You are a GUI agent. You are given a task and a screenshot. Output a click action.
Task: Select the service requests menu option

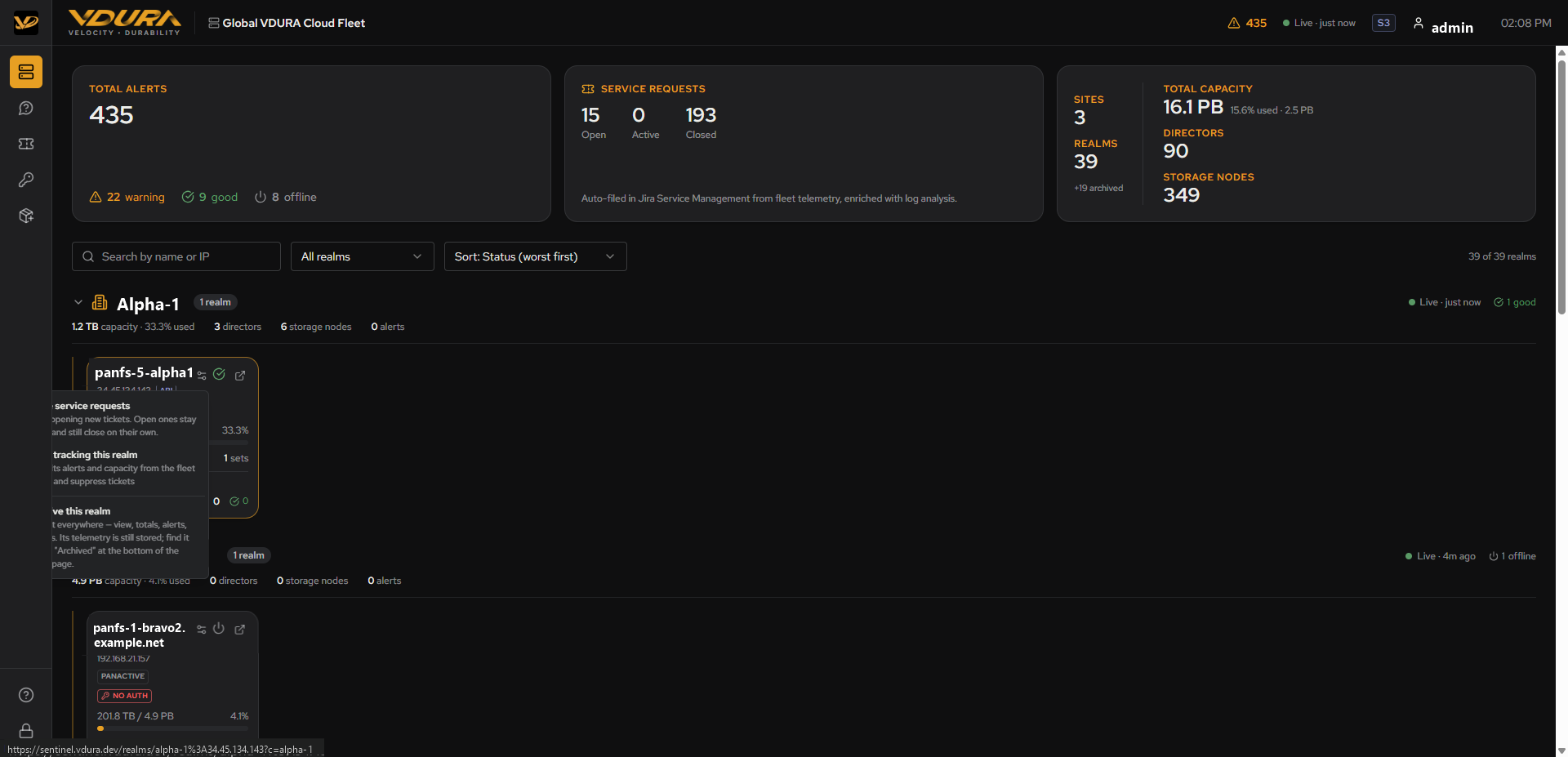127,419
